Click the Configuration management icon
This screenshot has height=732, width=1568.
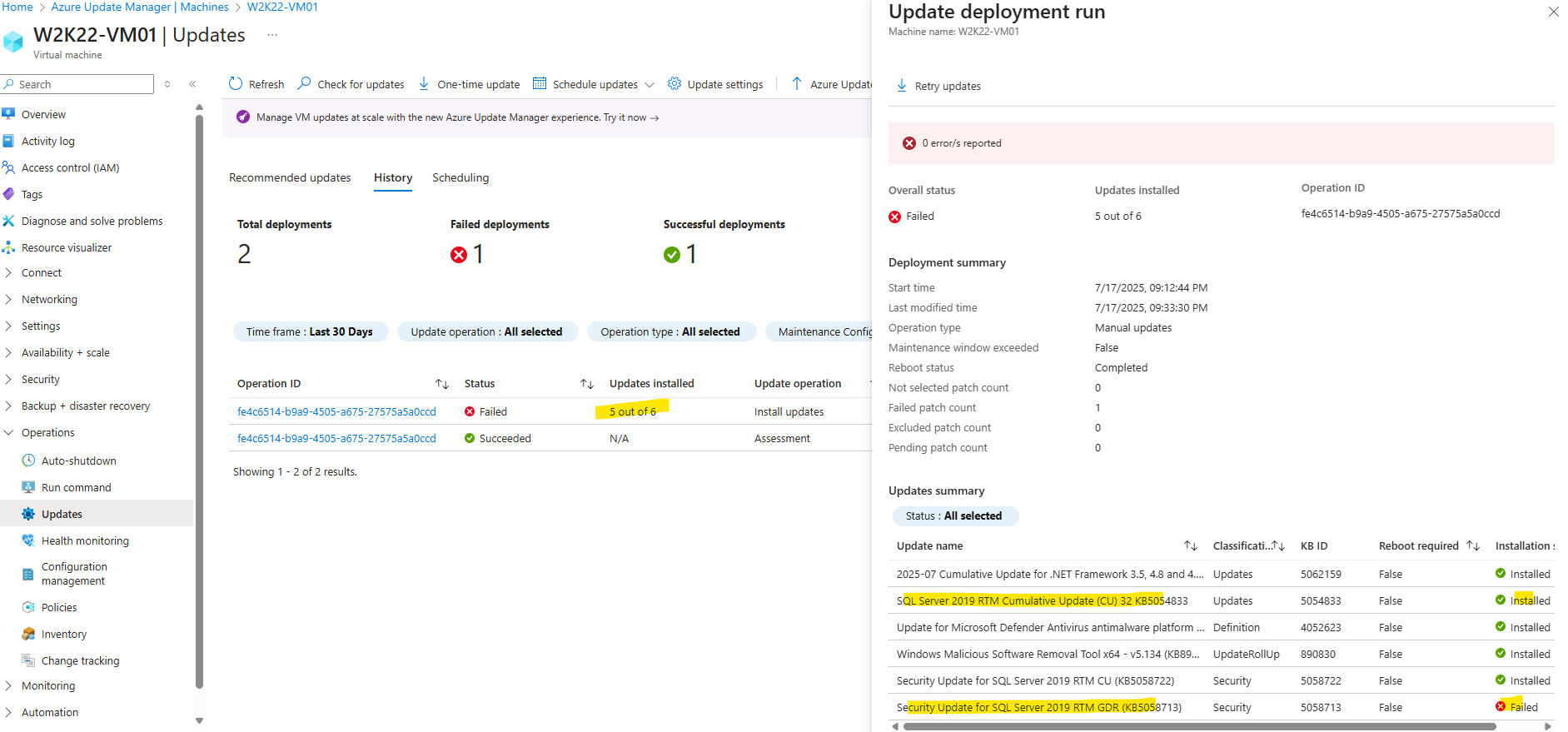coord(28,574)
